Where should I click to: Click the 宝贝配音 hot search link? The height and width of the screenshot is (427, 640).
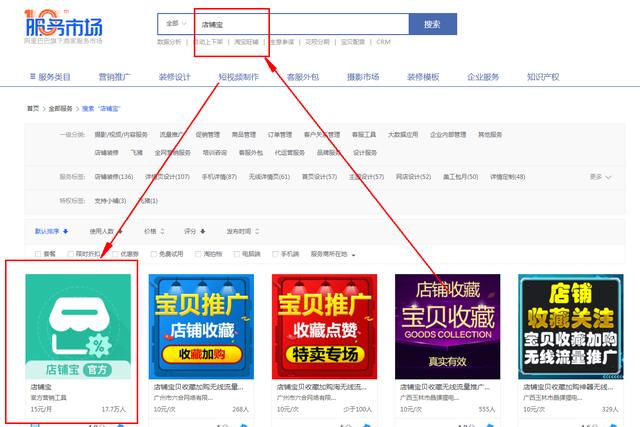(353, 42)
